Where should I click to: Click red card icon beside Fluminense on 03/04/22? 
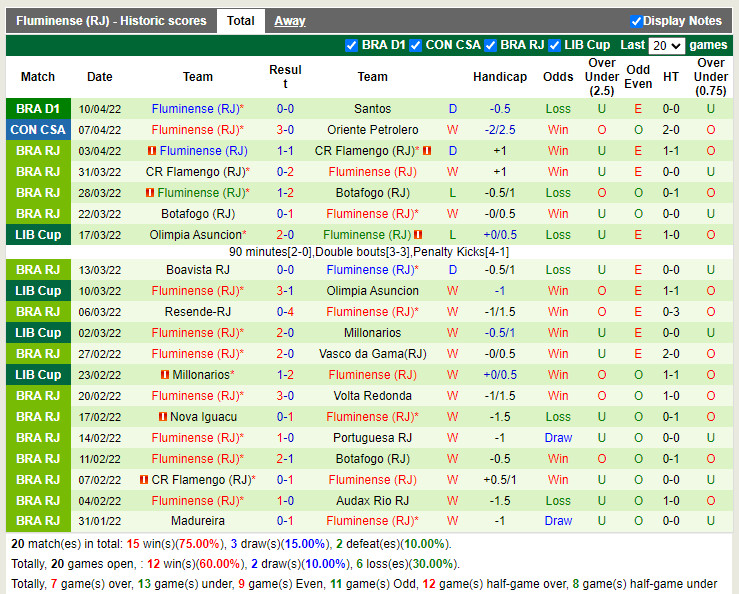(x=152, y=151)
